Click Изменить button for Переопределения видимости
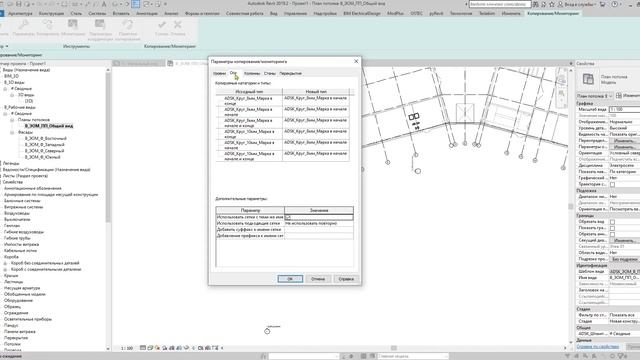Screen dimensions: 640x360 click(624, 140)
